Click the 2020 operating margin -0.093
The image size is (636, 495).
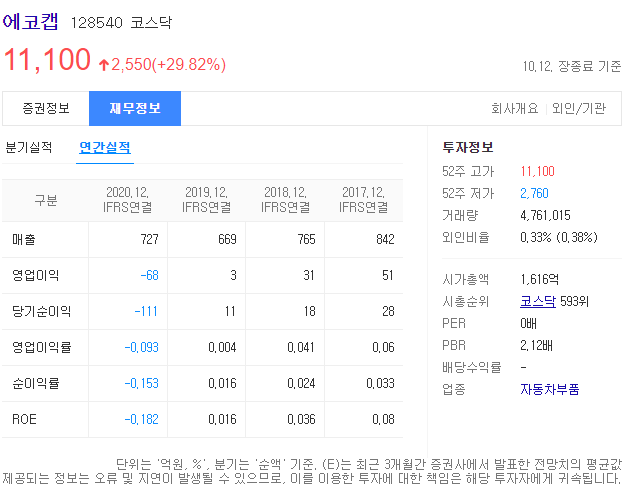pos(142,347)
